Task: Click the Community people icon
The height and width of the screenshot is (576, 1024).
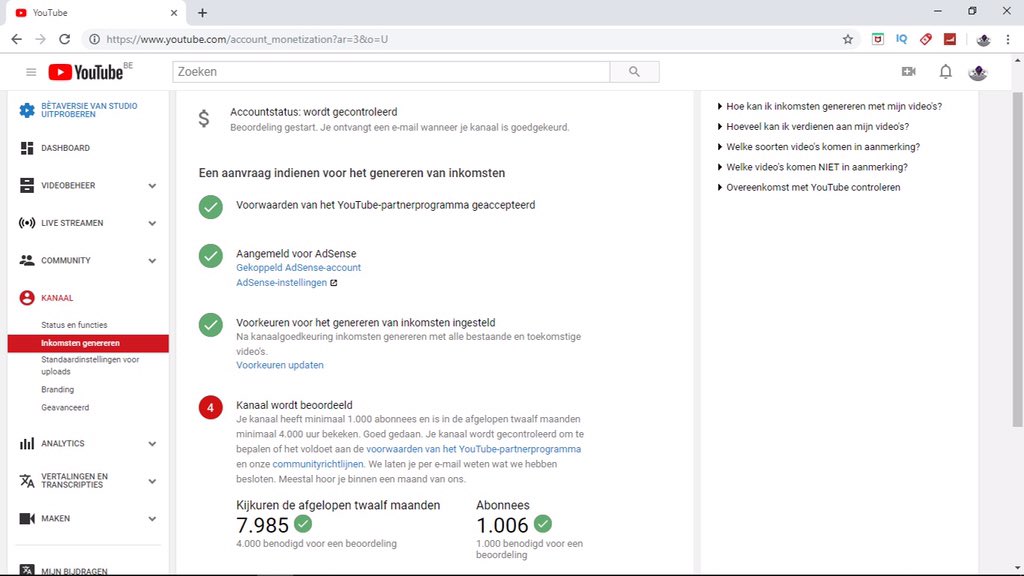Action: [27, 261]
